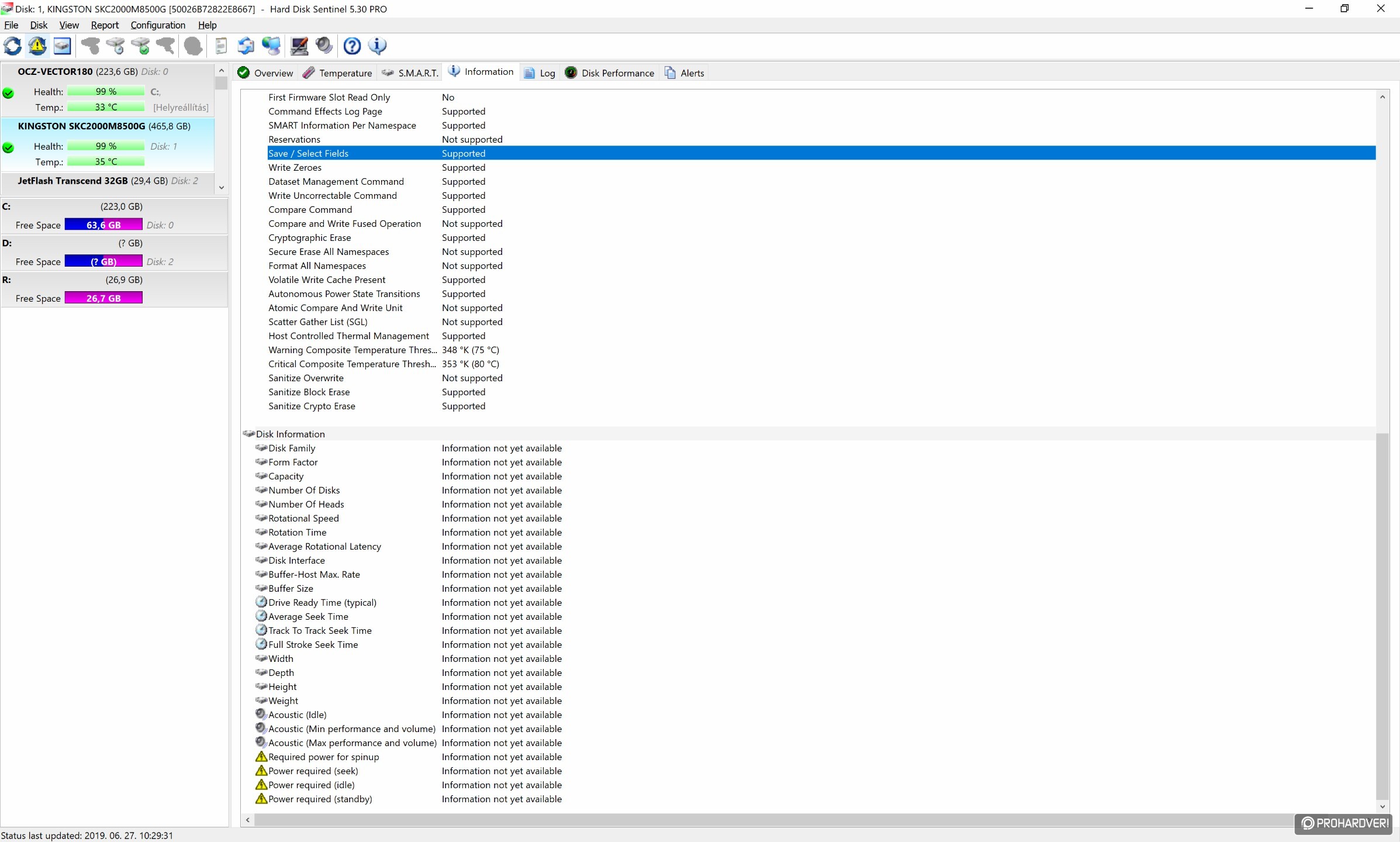The image size is (1400, 842).
Task: Open the View menu
Action: (x=69, y=25)
